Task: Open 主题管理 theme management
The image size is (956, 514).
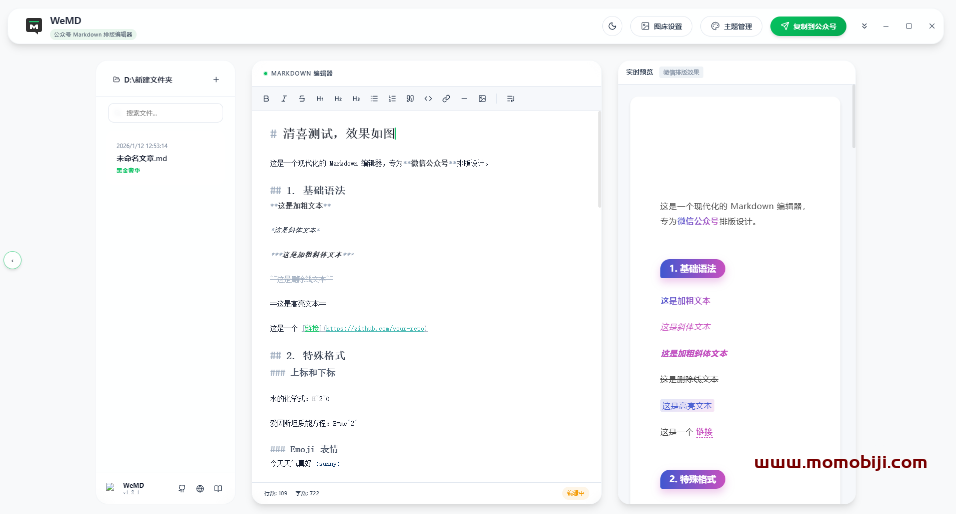Action: 731,26
